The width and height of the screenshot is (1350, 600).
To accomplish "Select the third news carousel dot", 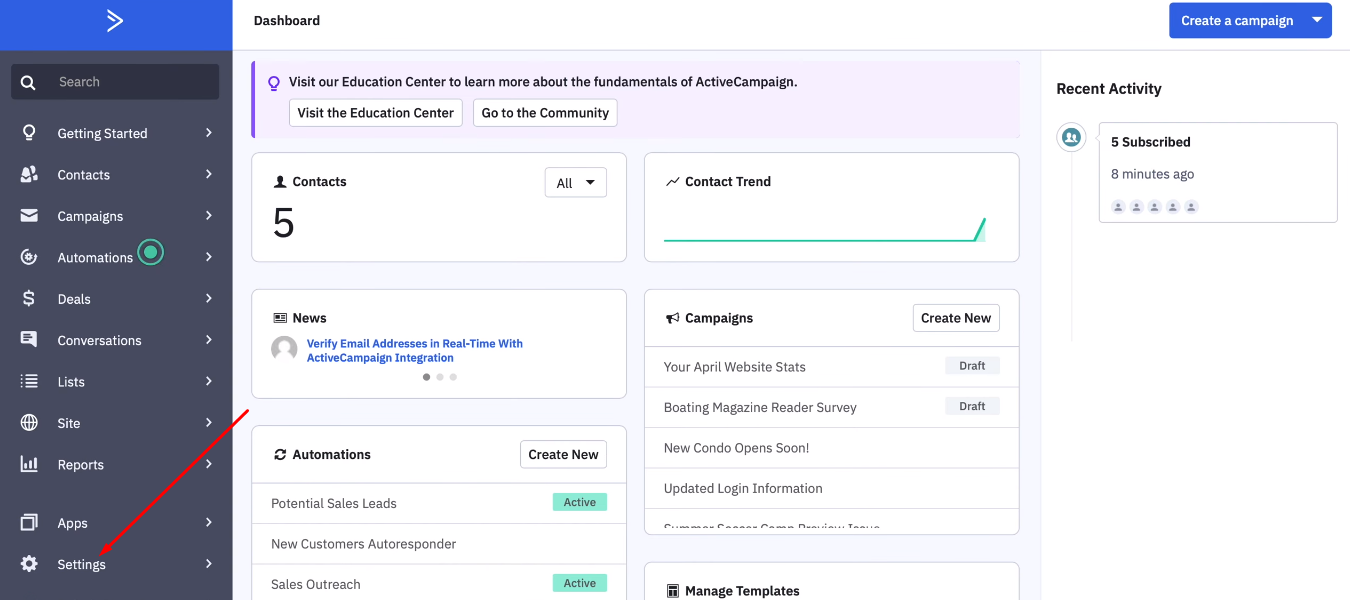I will pyautogui.click(x=453, y=377).
